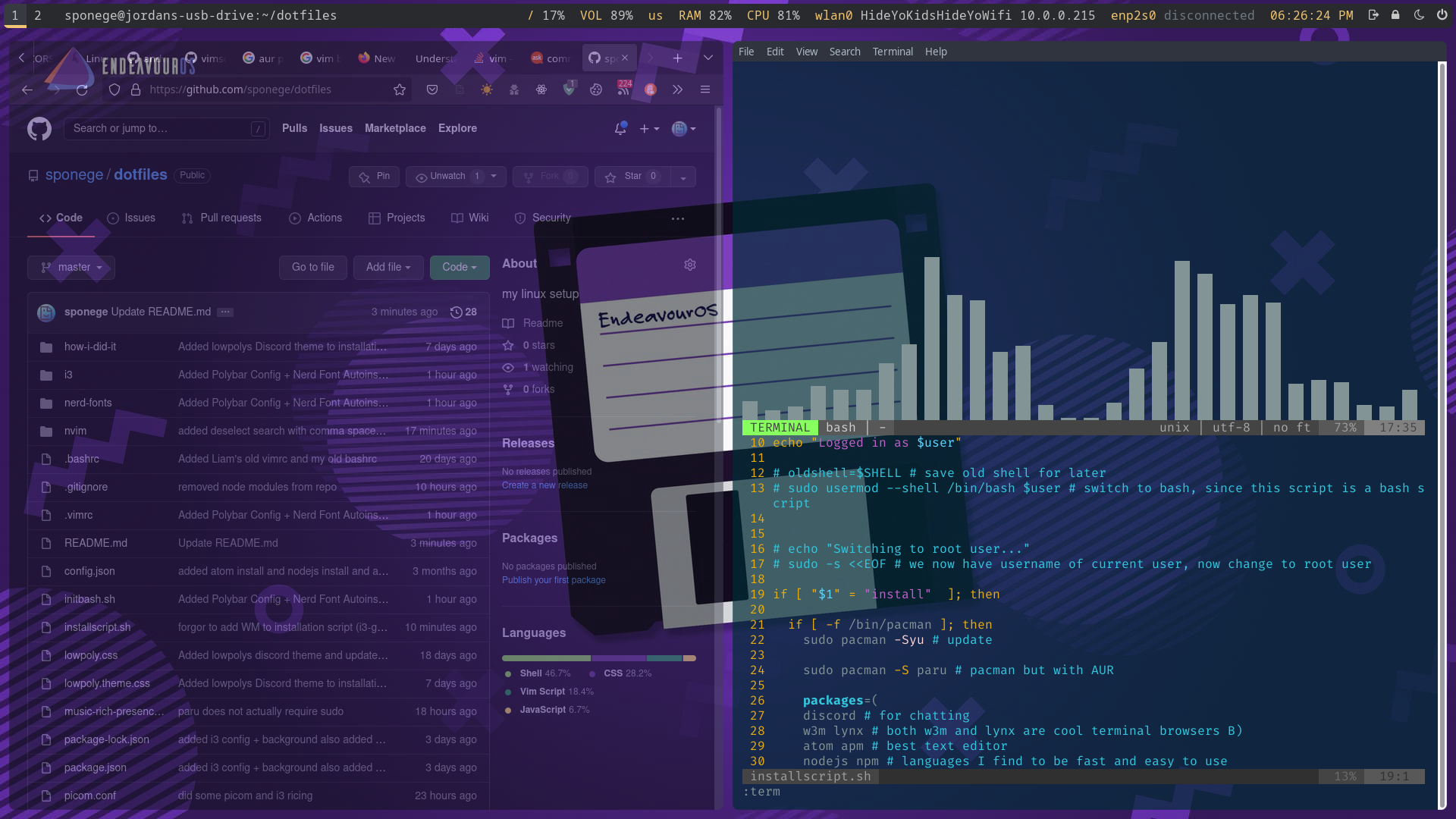Open the Firefox hamburger application menu
Viewport: 1456px width, 819px height.
(705, 89)
